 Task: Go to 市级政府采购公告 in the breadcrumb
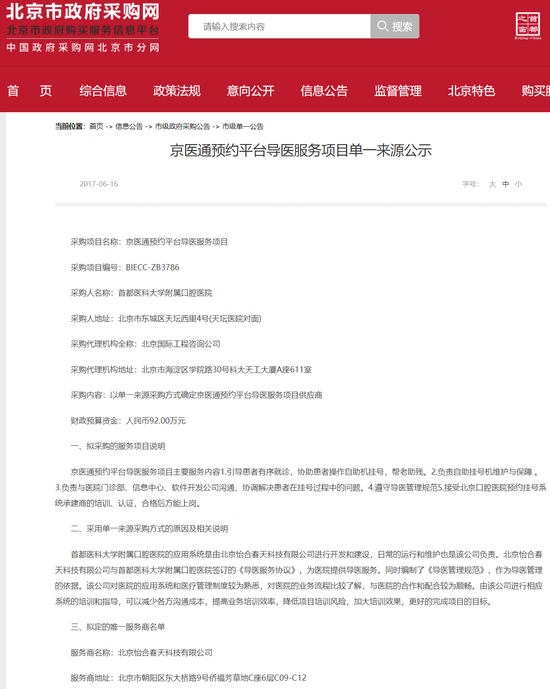[x=182, y=127]
